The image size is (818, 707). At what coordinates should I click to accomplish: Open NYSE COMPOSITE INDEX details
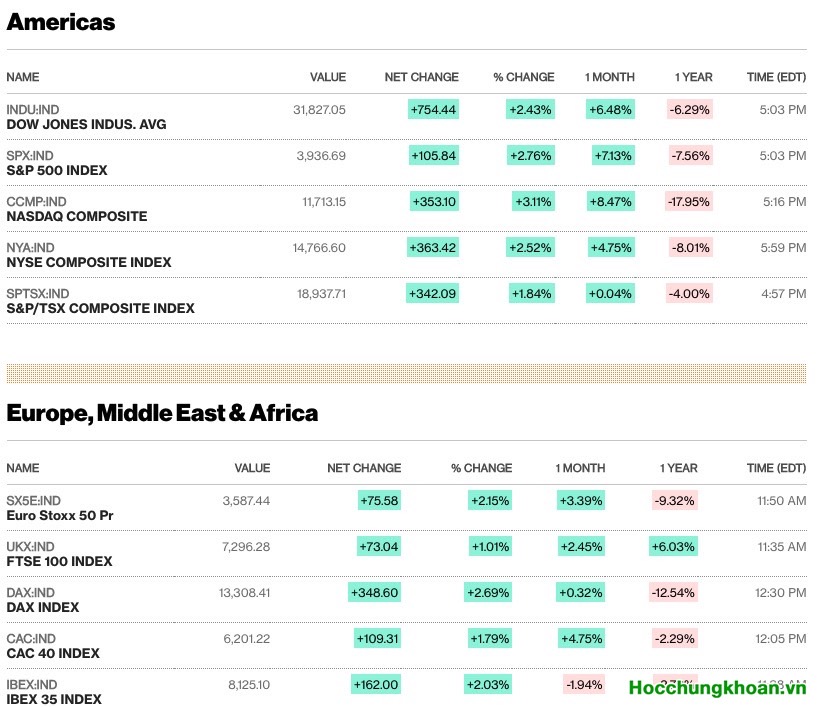[89, 263]
